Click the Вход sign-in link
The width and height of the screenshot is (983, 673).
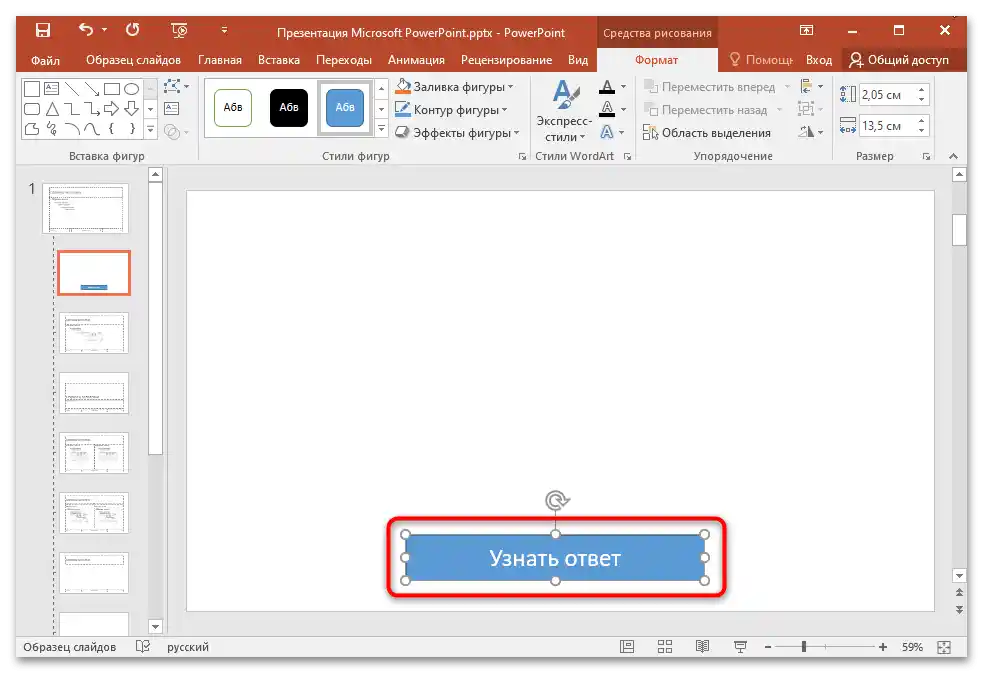818,60
